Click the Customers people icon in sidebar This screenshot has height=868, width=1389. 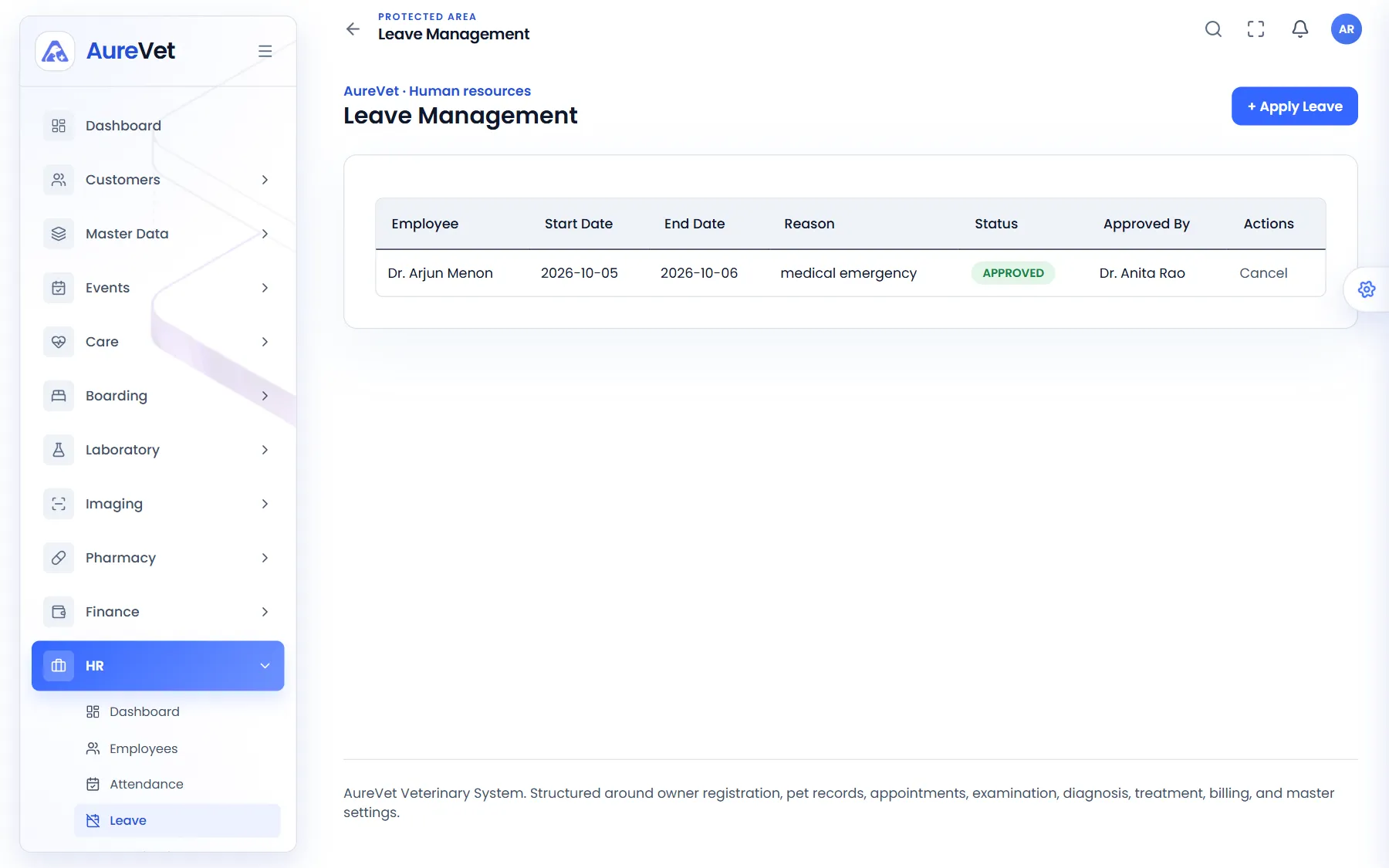tap(59, 180)
